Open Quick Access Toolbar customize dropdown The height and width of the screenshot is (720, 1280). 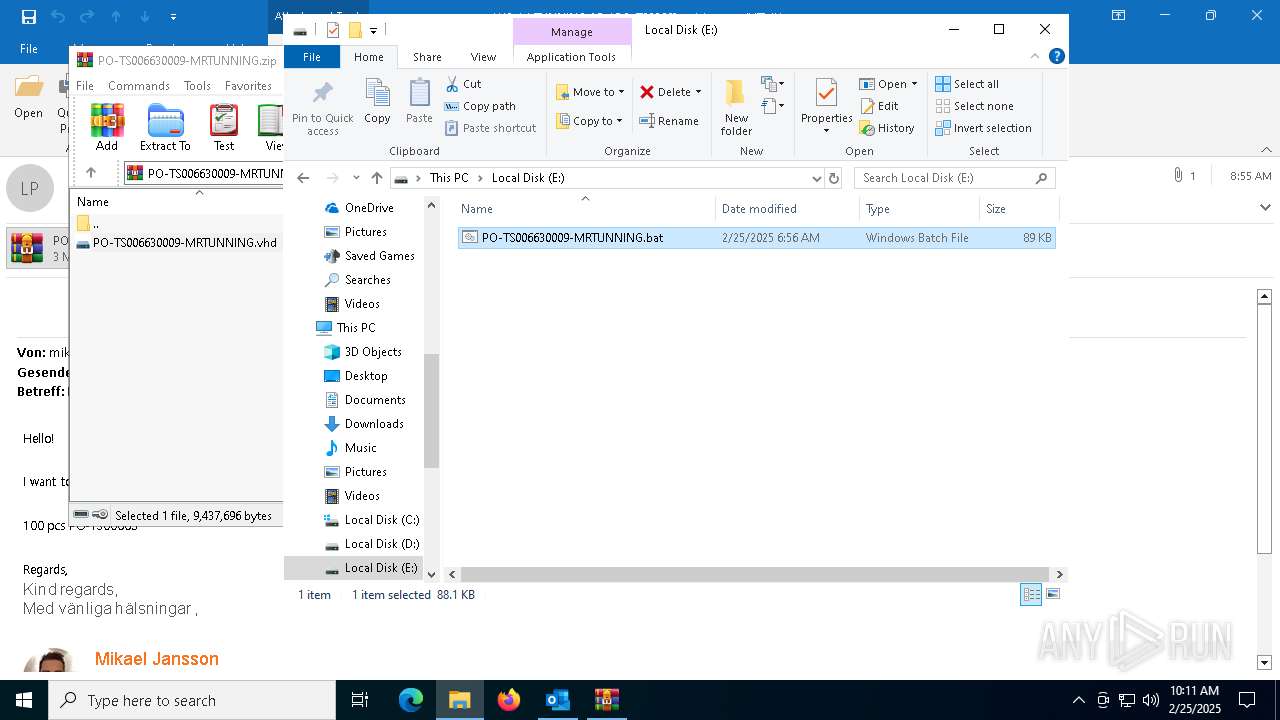(373, 30)
